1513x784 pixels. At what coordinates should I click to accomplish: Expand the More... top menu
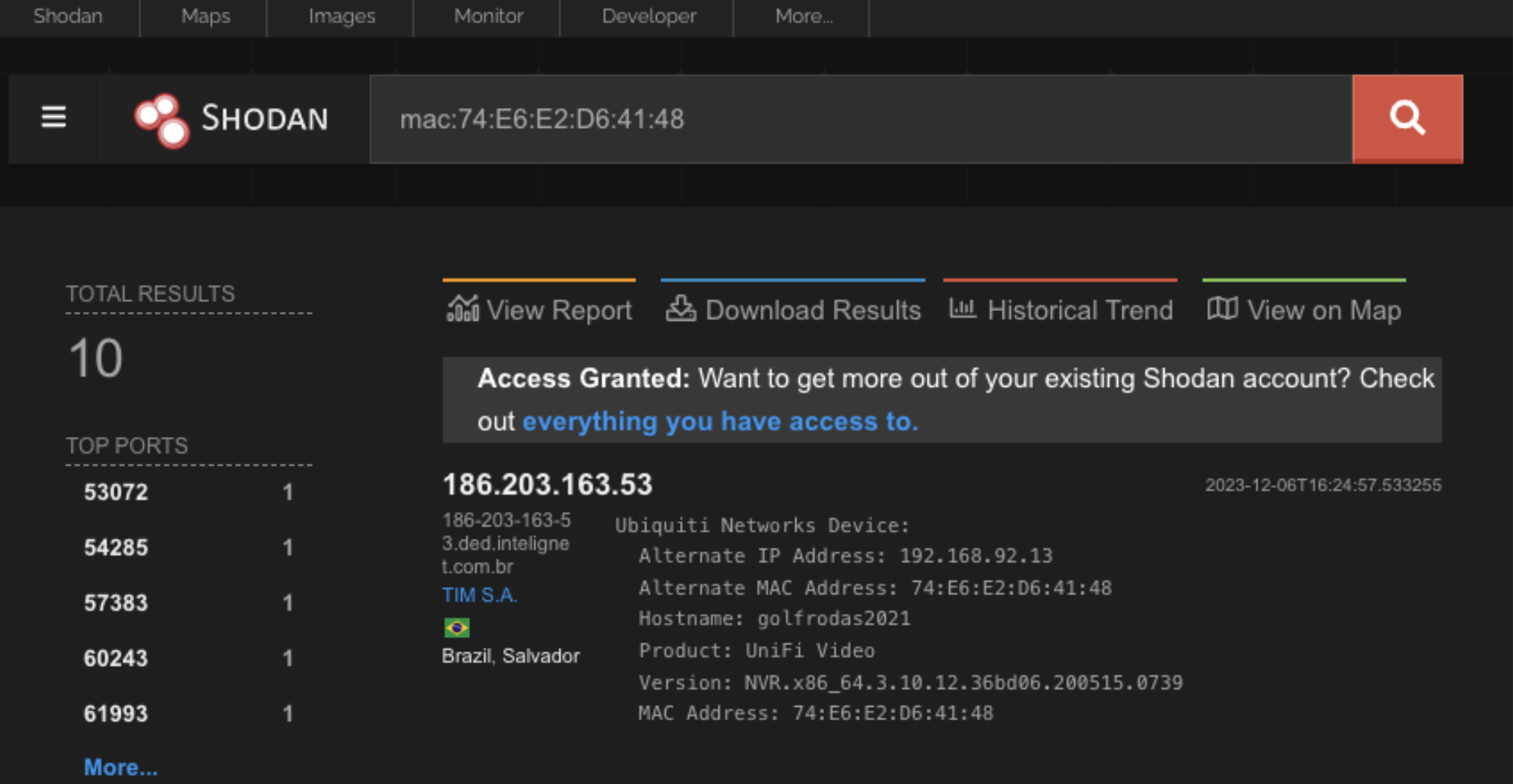coord(804,16)
